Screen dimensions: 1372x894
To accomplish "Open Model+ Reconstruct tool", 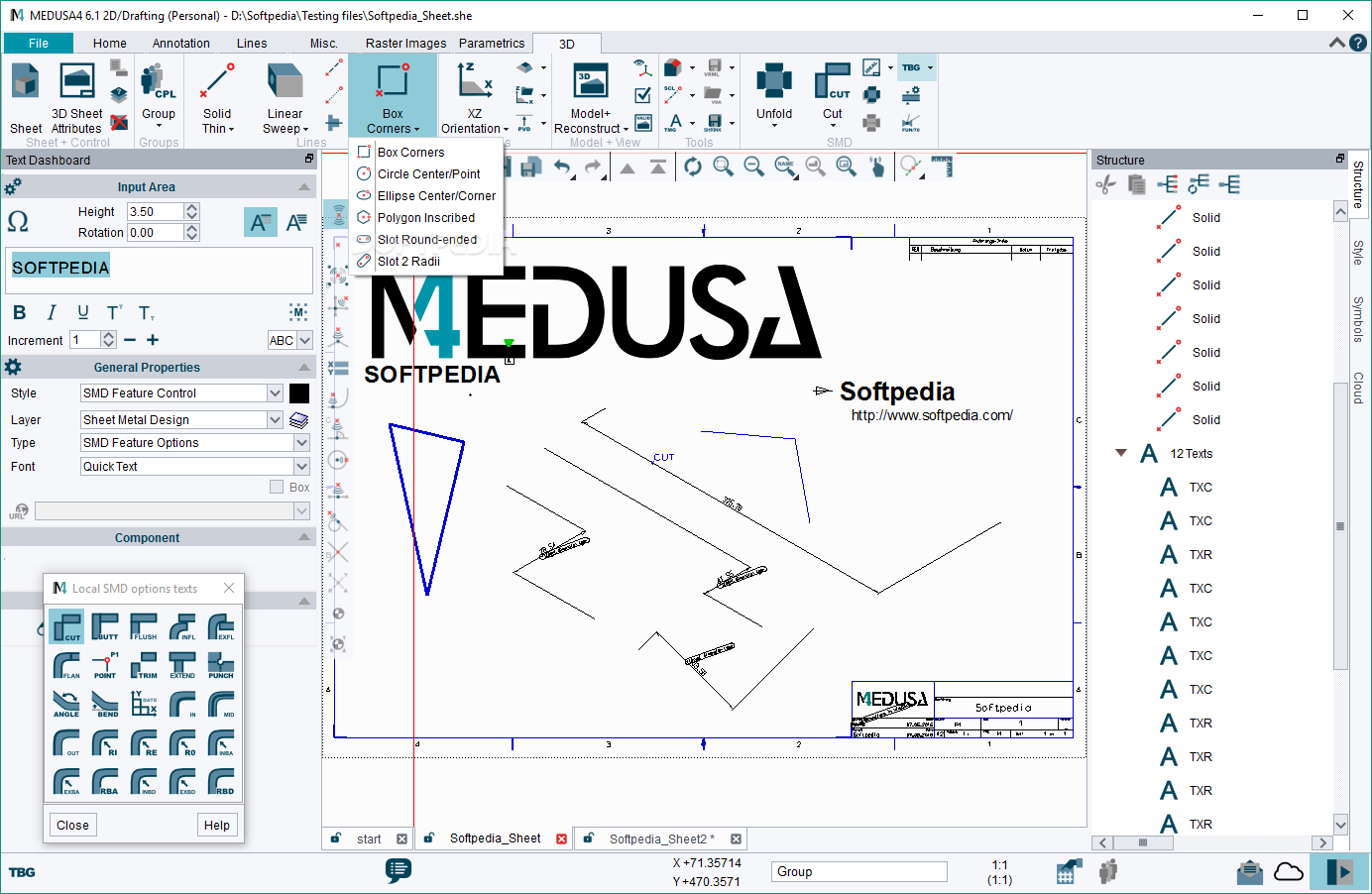I will (591, 98).
